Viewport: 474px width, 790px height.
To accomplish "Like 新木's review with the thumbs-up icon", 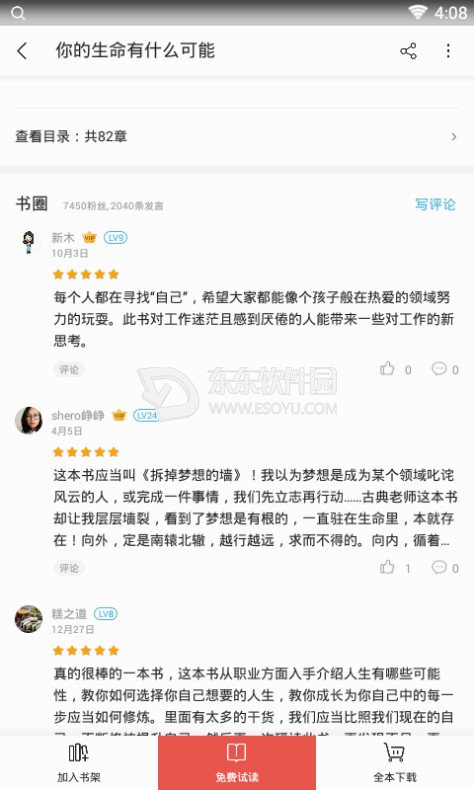I will click(x=387, y=369).
